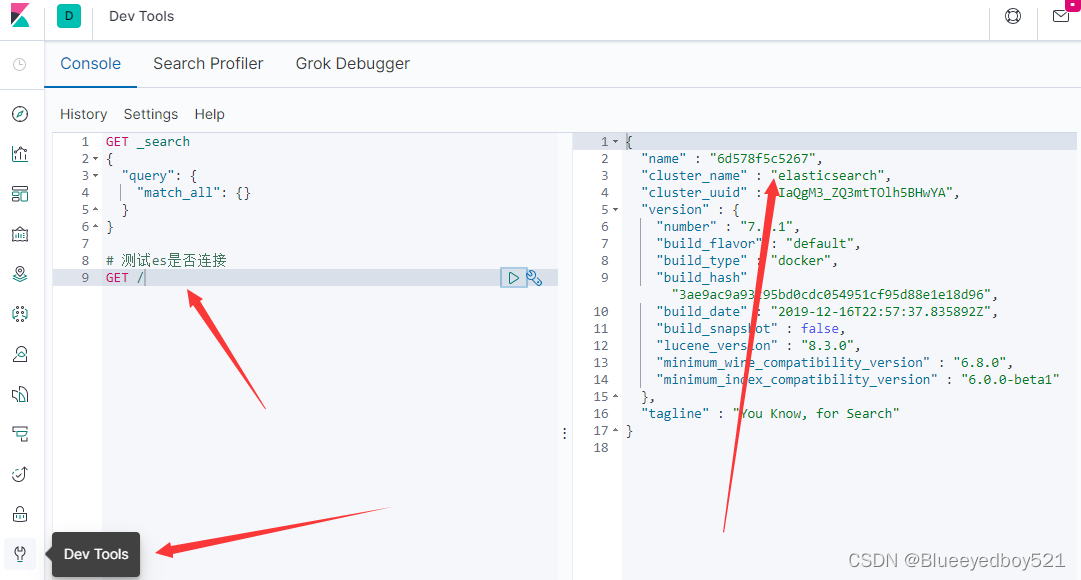
Task: Click the "minimum_index_compatibility_version" line
Action: (x=858, y=380)
